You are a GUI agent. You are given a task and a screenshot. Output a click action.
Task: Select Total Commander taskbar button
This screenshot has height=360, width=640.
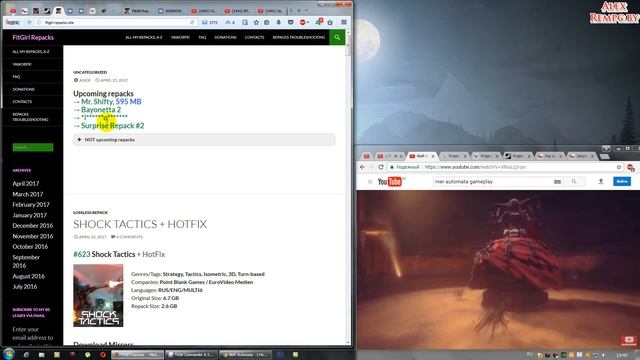191,355
